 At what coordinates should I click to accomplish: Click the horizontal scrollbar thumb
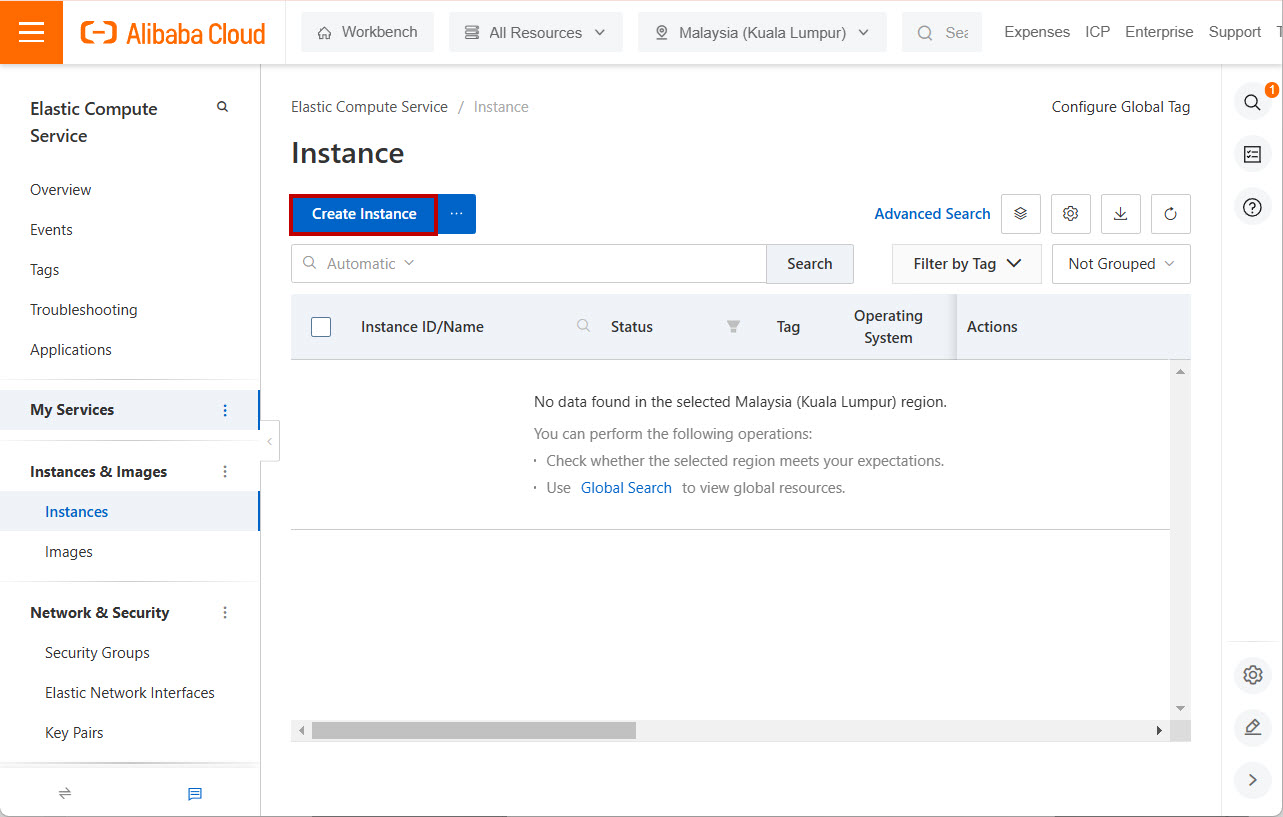pyautogui.click(x=473, y=731)
